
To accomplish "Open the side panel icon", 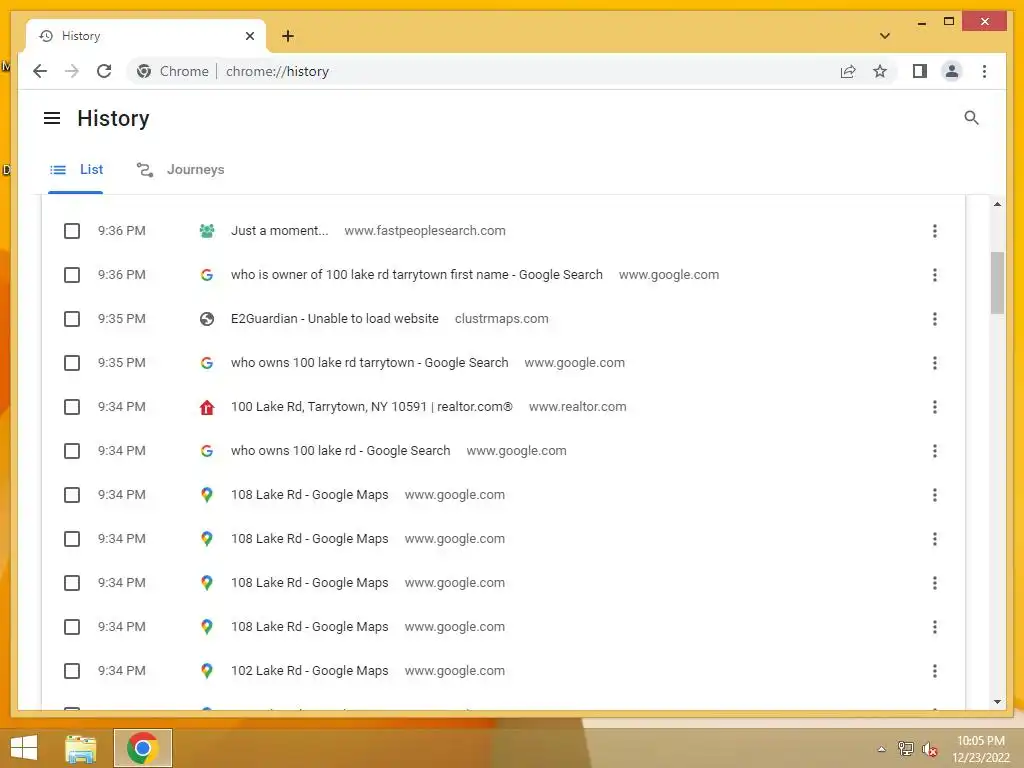I will pyautogui.click(x=920, y=71).
